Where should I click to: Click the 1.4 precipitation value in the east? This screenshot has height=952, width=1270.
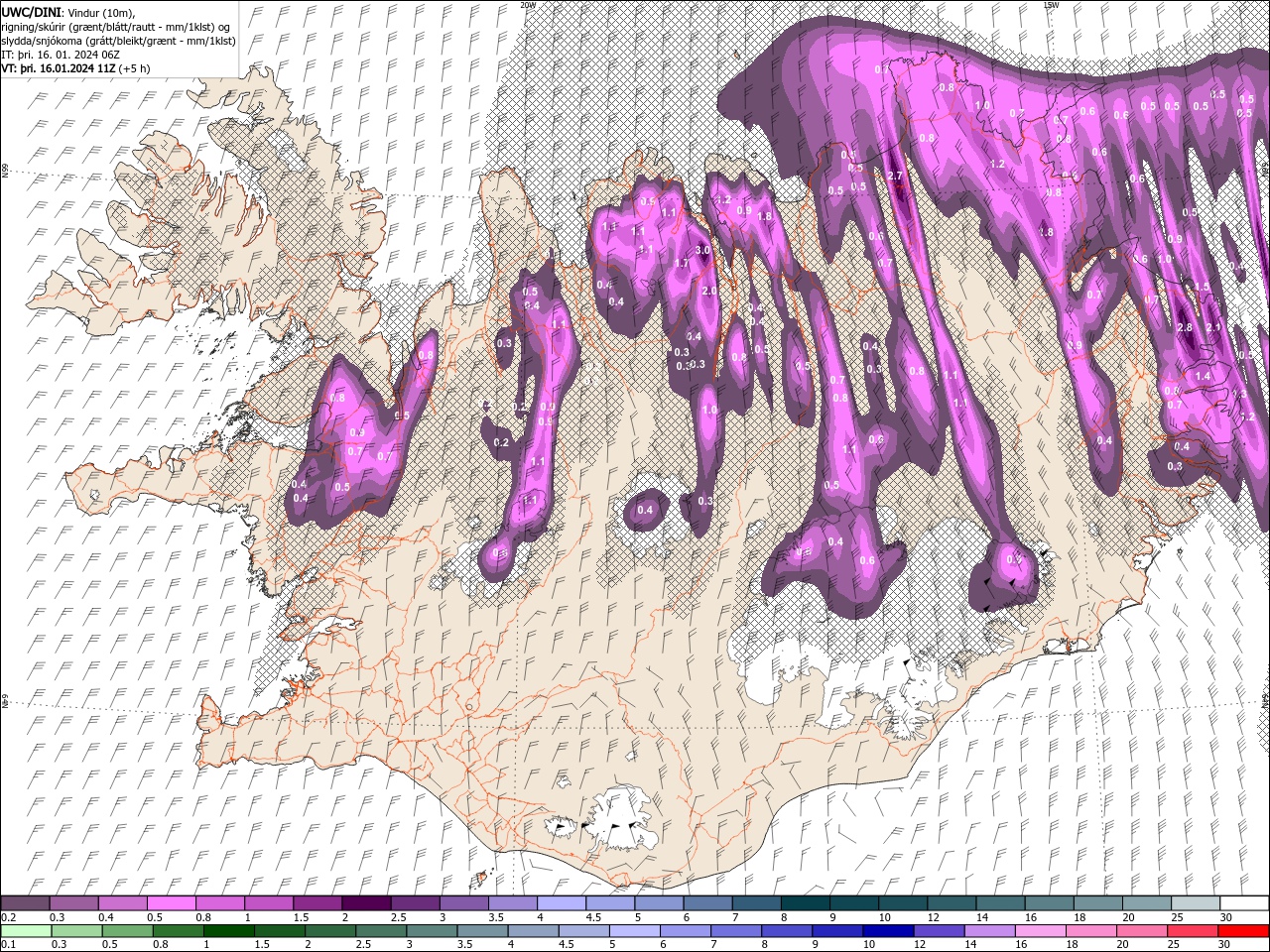pyautogui.click(x=1203, y=377)
